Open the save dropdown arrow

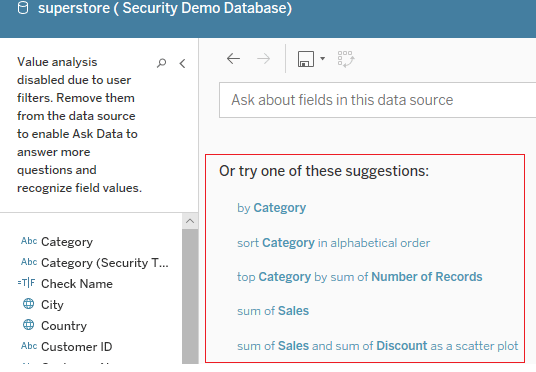coord(322,58)
